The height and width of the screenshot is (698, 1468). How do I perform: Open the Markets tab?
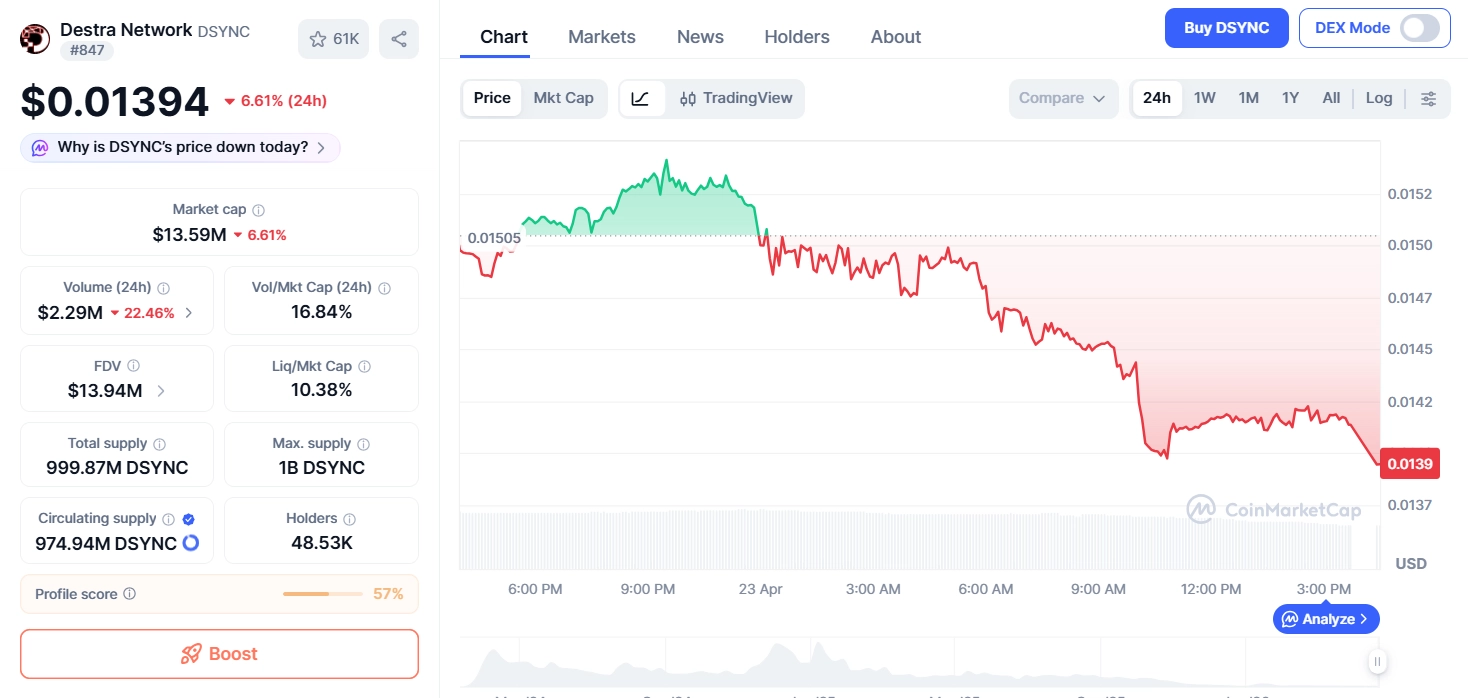point(601,37)
